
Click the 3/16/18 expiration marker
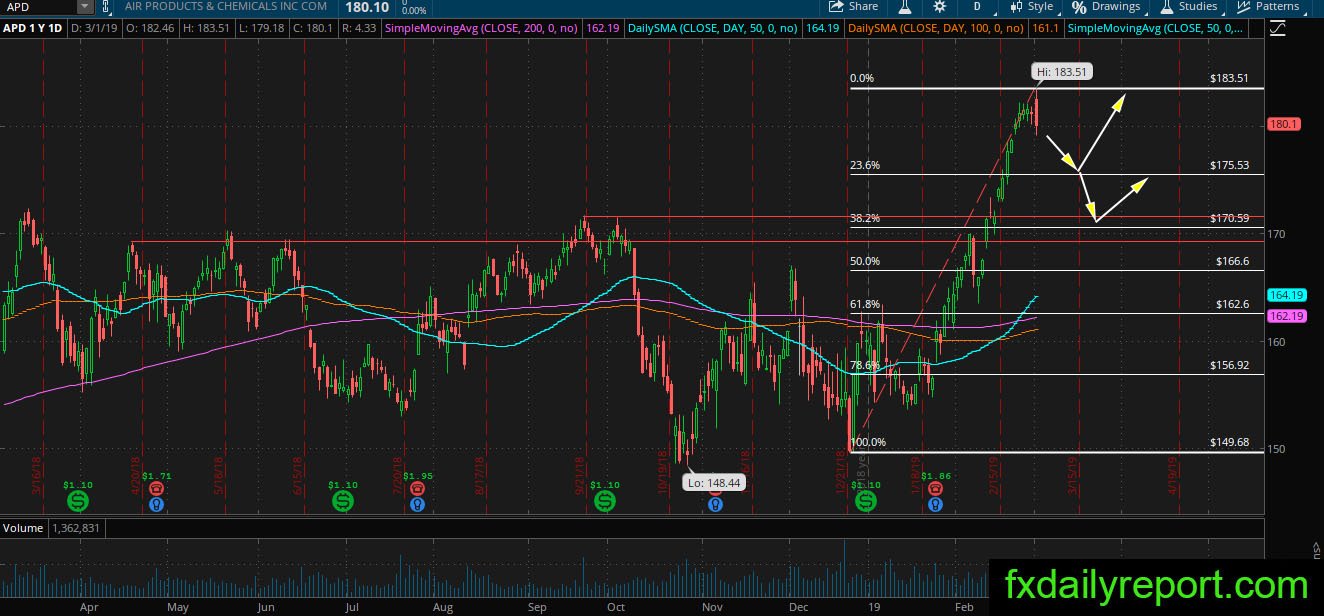point(36,475)
